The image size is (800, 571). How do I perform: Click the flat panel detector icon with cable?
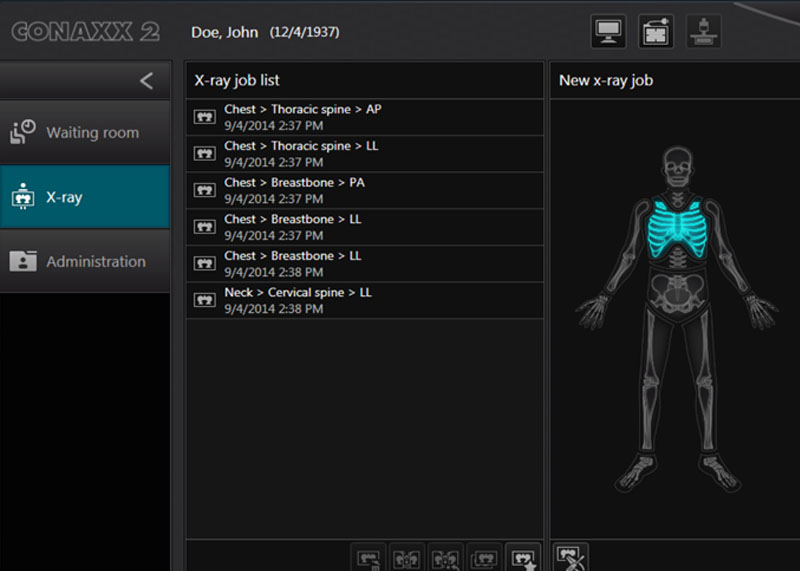[x=656, y=32]
